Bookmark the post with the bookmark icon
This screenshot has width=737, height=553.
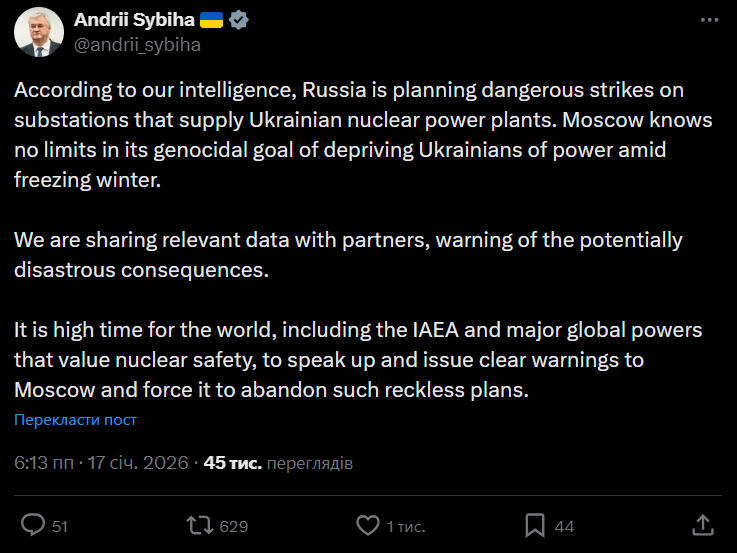535,525
